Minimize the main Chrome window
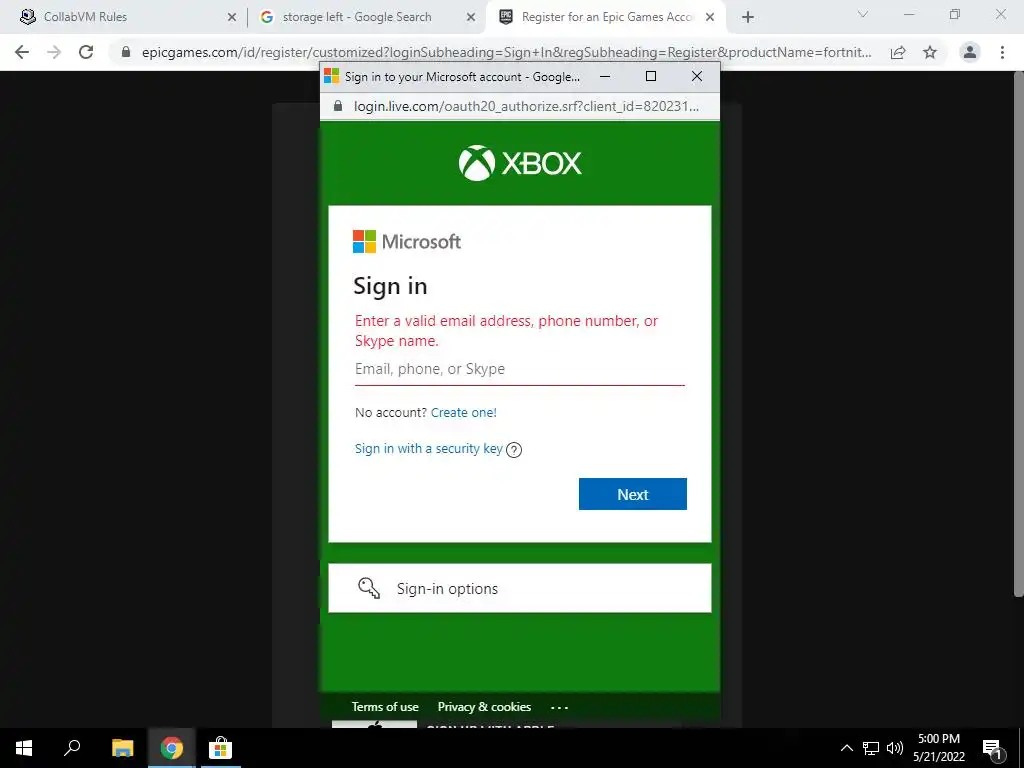This screenshot has height=768, width=1024. pos(909,14)
